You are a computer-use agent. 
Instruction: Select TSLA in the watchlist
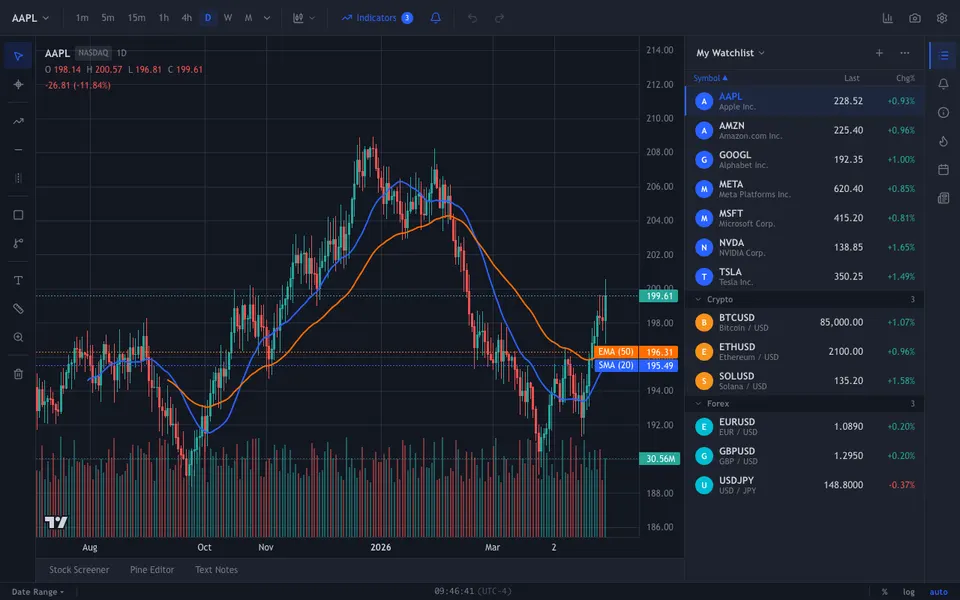(804, 277)
